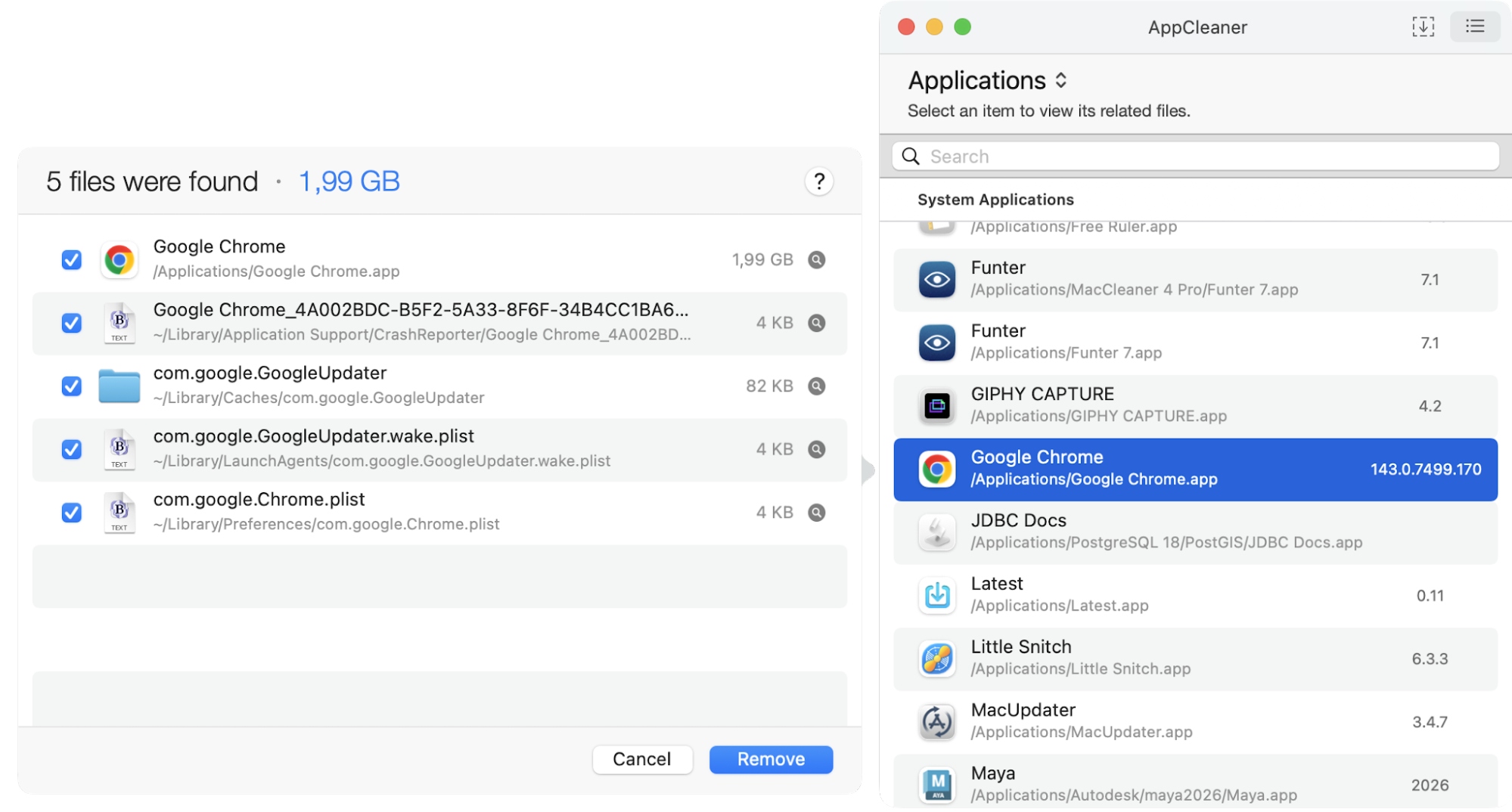
Task: Click the ~/Library/Preferences/com.google.Chrome.plist path
Action: point(326,525)
